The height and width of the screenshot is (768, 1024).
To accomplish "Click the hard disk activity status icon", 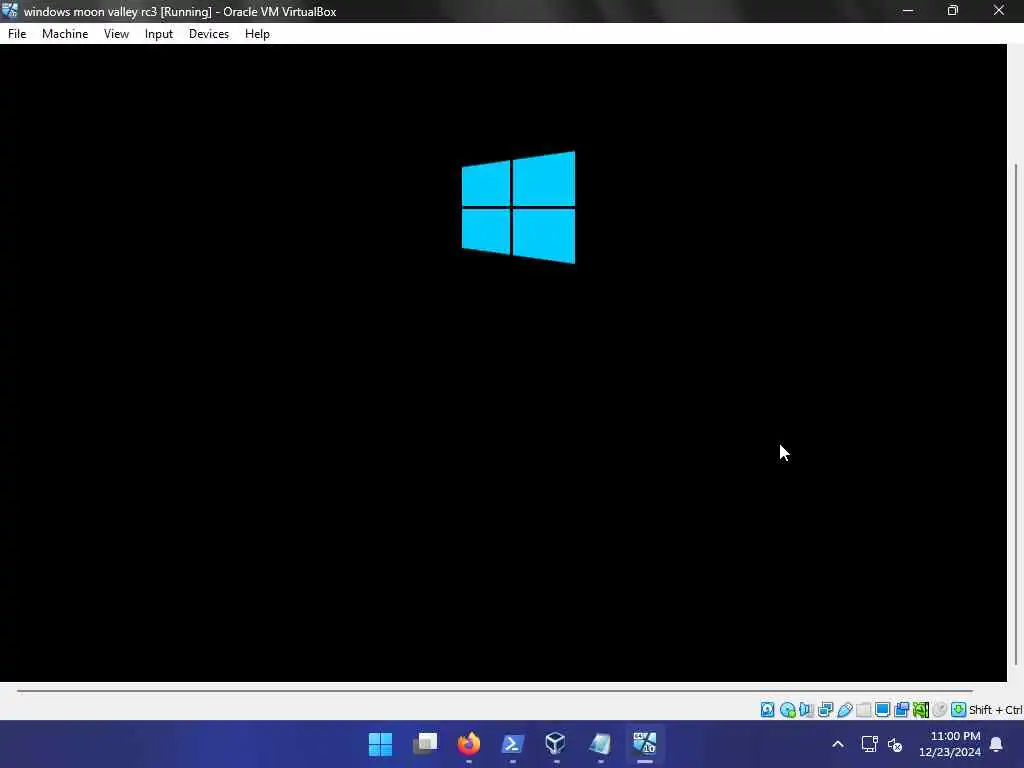I will click(x=767, y=709).
